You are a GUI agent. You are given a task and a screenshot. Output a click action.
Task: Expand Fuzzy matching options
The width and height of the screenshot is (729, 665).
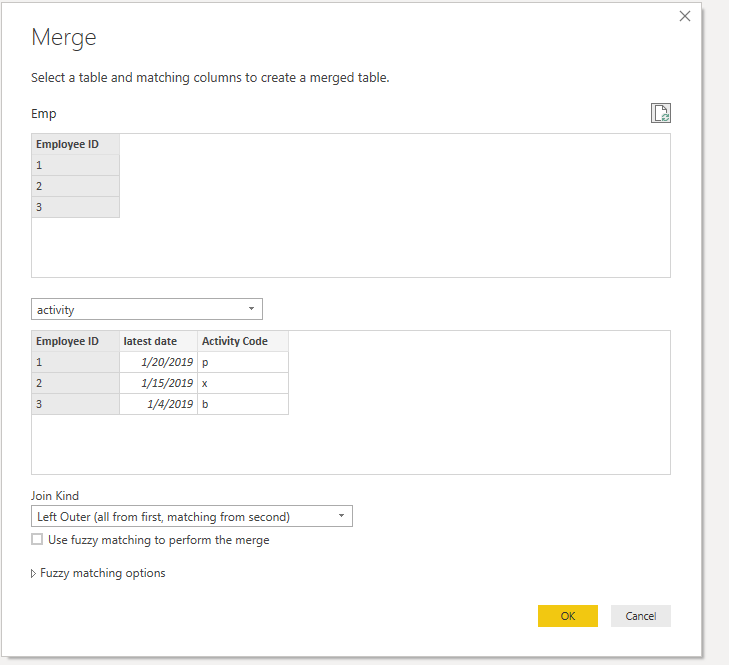98,573
